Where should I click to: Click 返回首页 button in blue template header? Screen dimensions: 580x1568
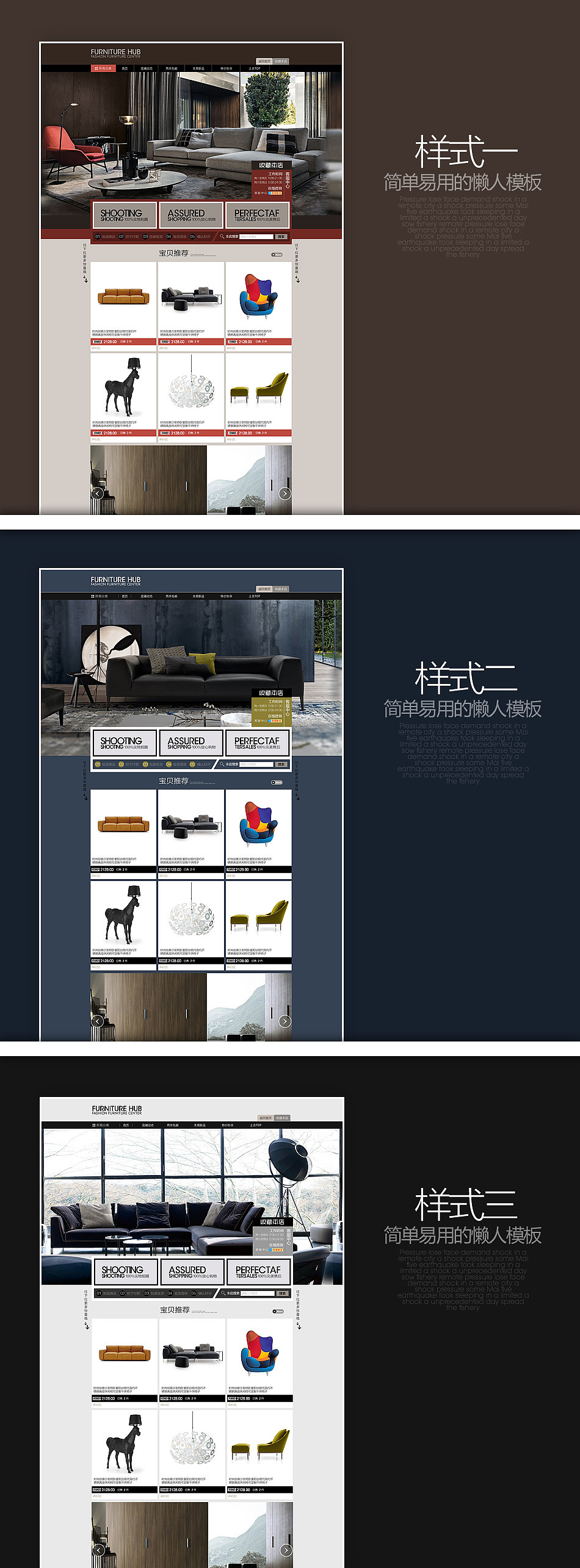point(264,589)
